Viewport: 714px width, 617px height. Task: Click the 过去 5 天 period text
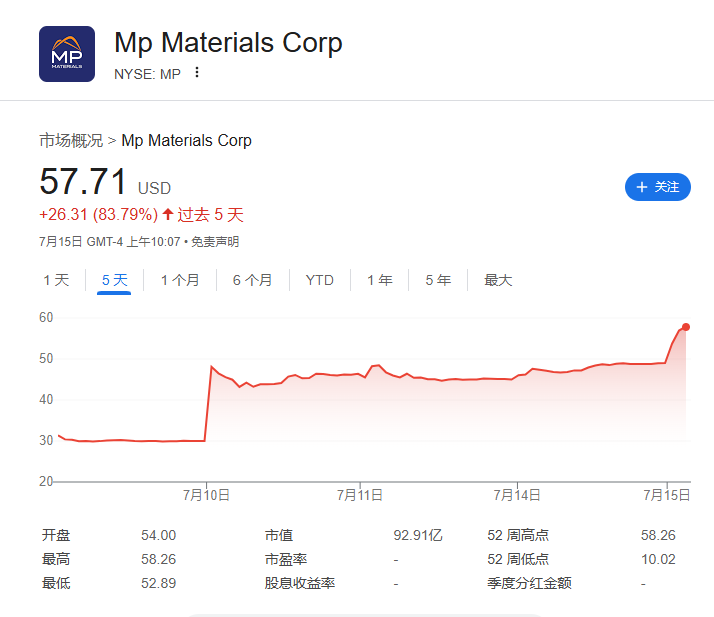point(211,214)
